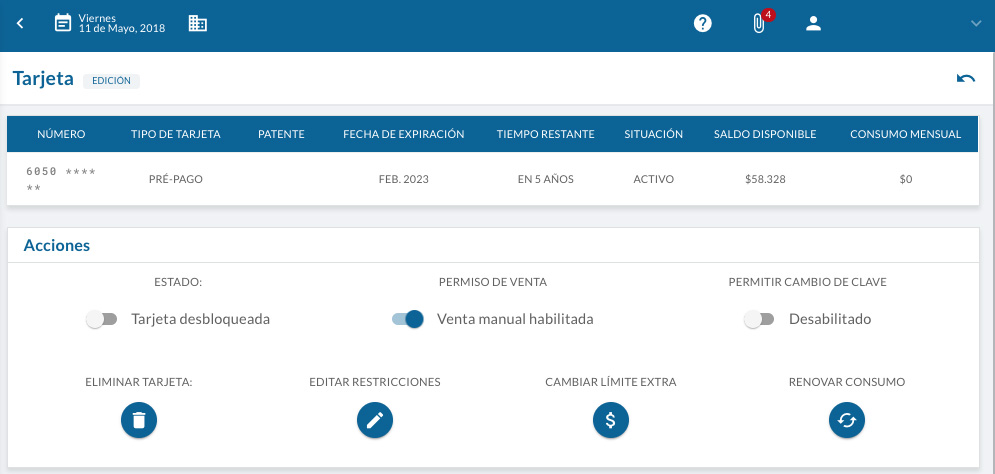995x474 pixels.
Task: Click the card number 6050 cell
Action: [x=61, y=179]
